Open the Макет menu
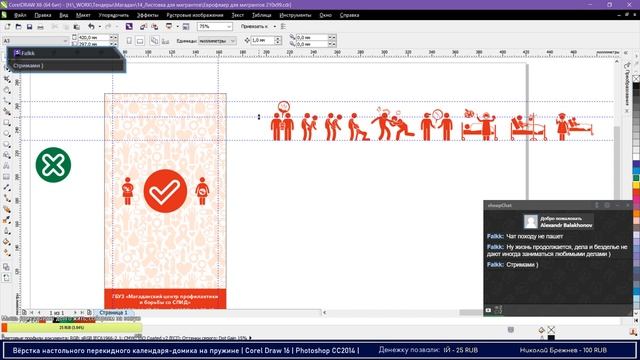The height and width of the screenshot is (360, 640). pyautogui.click(x=83, y=15)
